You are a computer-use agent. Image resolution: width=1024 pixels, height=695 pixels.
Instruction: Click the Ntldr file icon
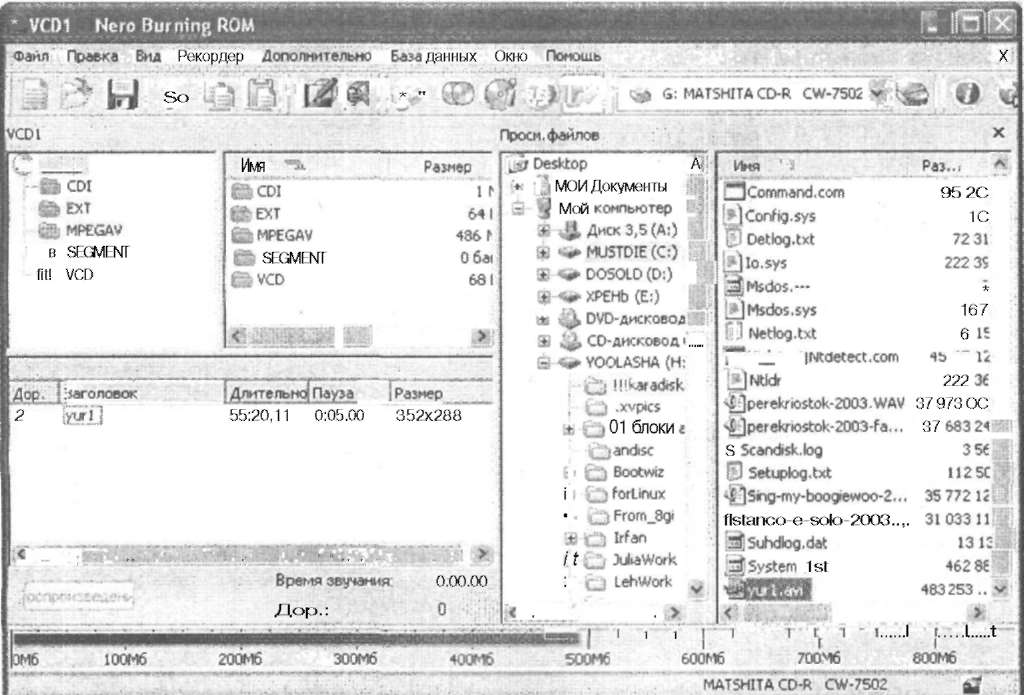(x=735, y=379)
